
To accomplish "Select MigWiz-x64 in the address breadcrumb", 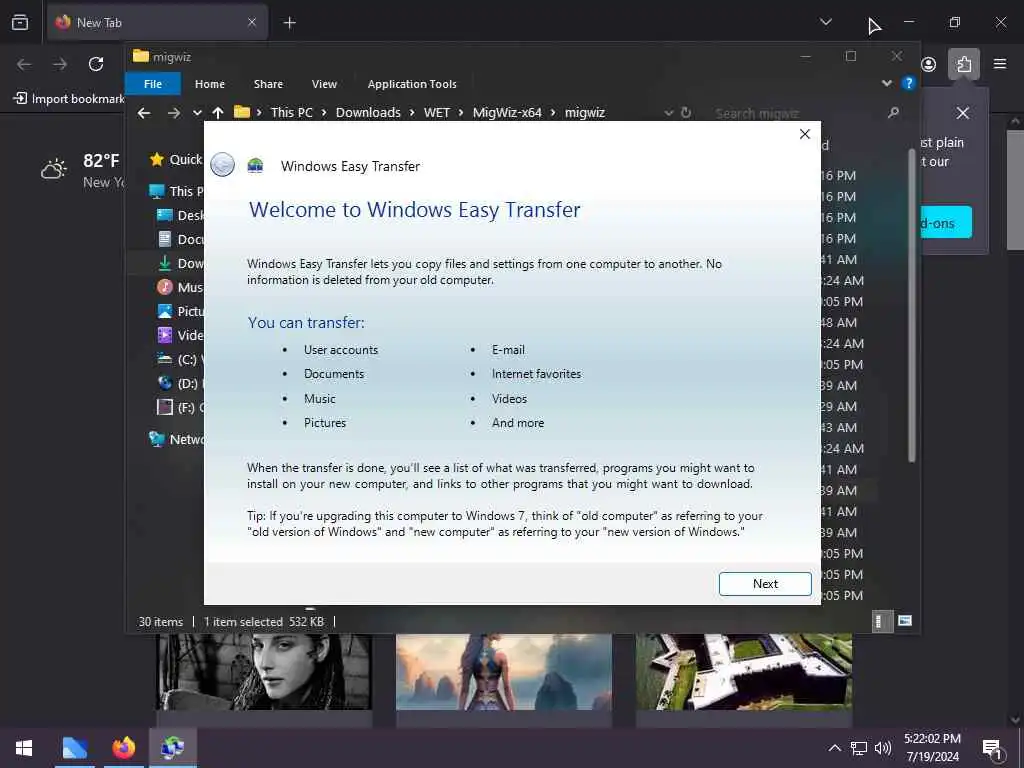I will (x=507, y=112).
